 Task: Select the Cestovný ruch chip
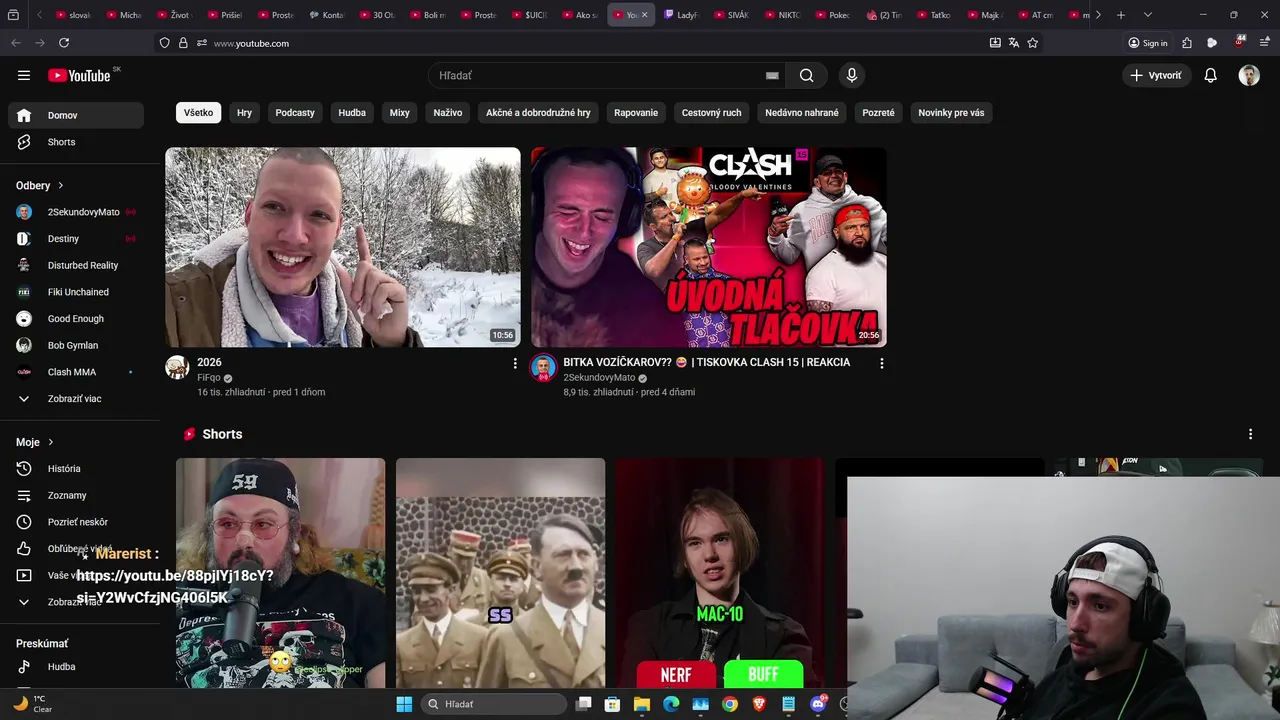click(712, 113)
